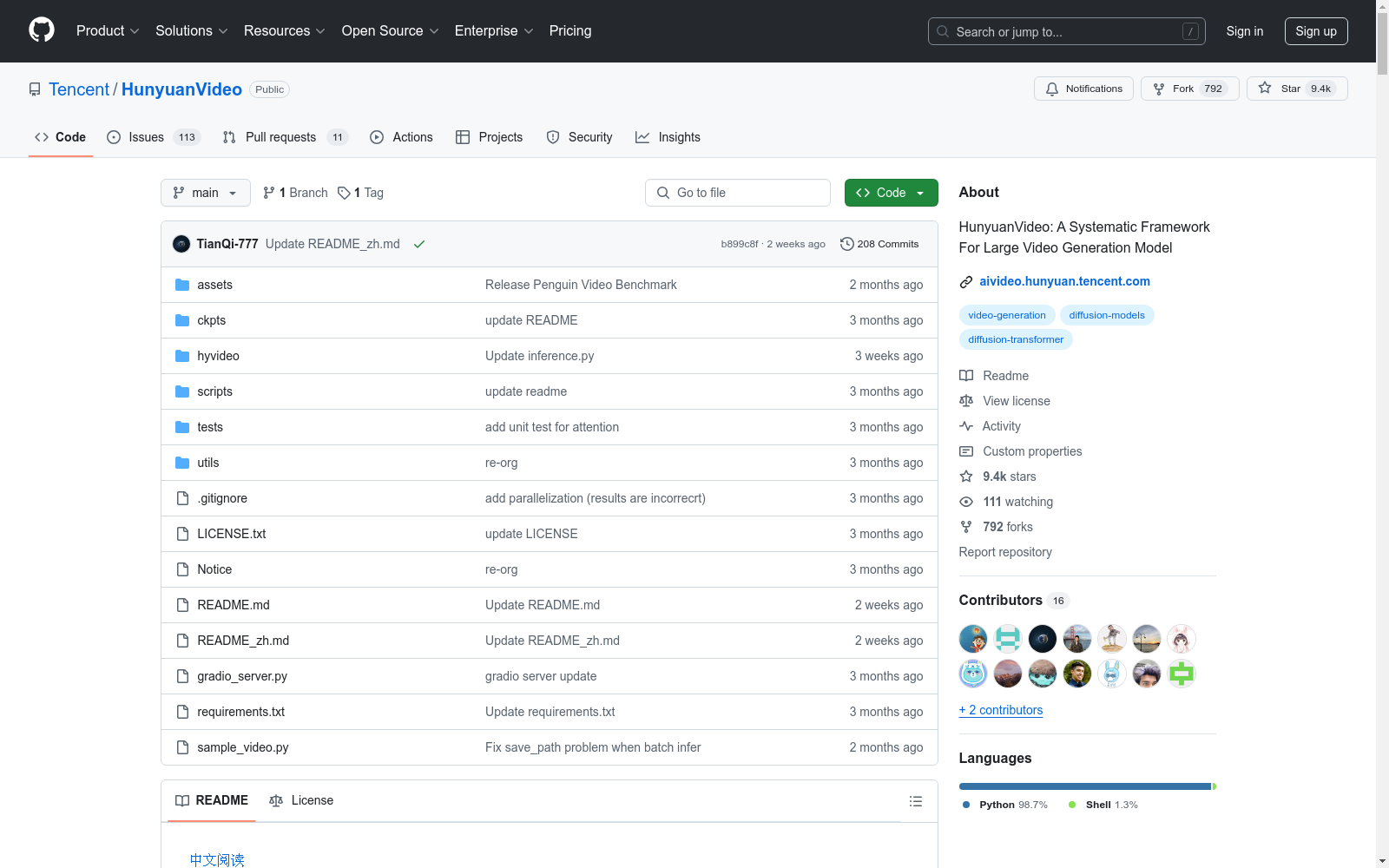Viewport: 1389px width, 868px height.
Task: Click the green Shell language dot
Action: [x=1072, y=805]
